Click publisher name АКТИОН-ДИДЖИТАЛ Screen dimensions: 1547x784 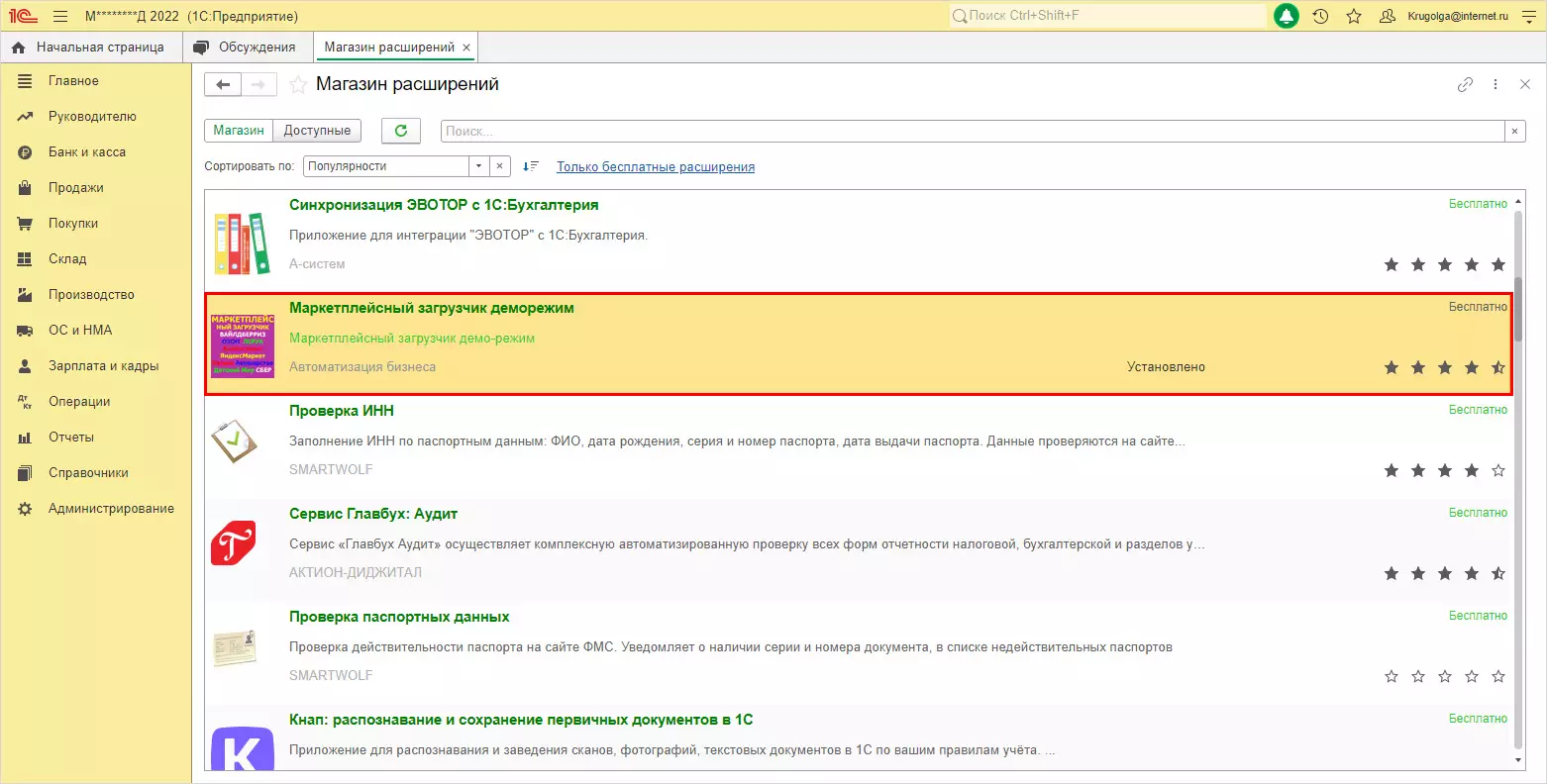[x=356, y=573]
